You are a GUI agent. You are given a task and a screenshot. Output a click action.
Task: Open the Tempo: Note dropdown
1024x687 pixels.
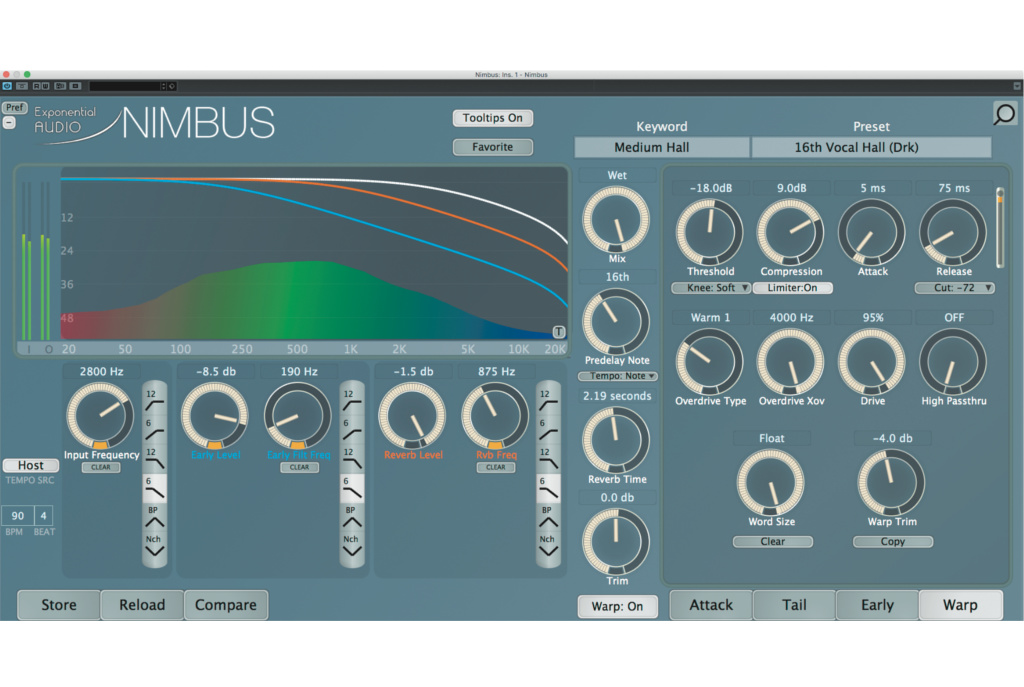[x=617, y=376]
